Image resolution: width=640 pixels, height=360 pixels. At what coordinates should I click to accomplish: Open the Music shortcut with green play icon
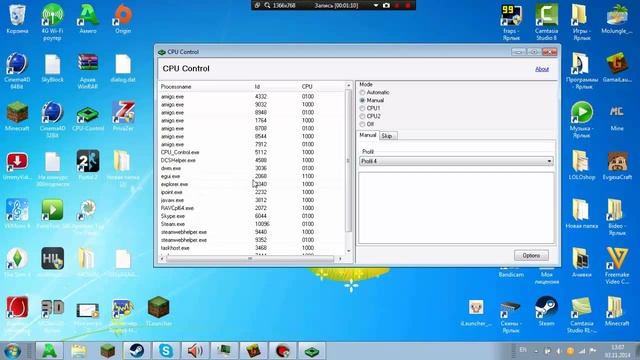pyautogui.click(x=582, y=119)
